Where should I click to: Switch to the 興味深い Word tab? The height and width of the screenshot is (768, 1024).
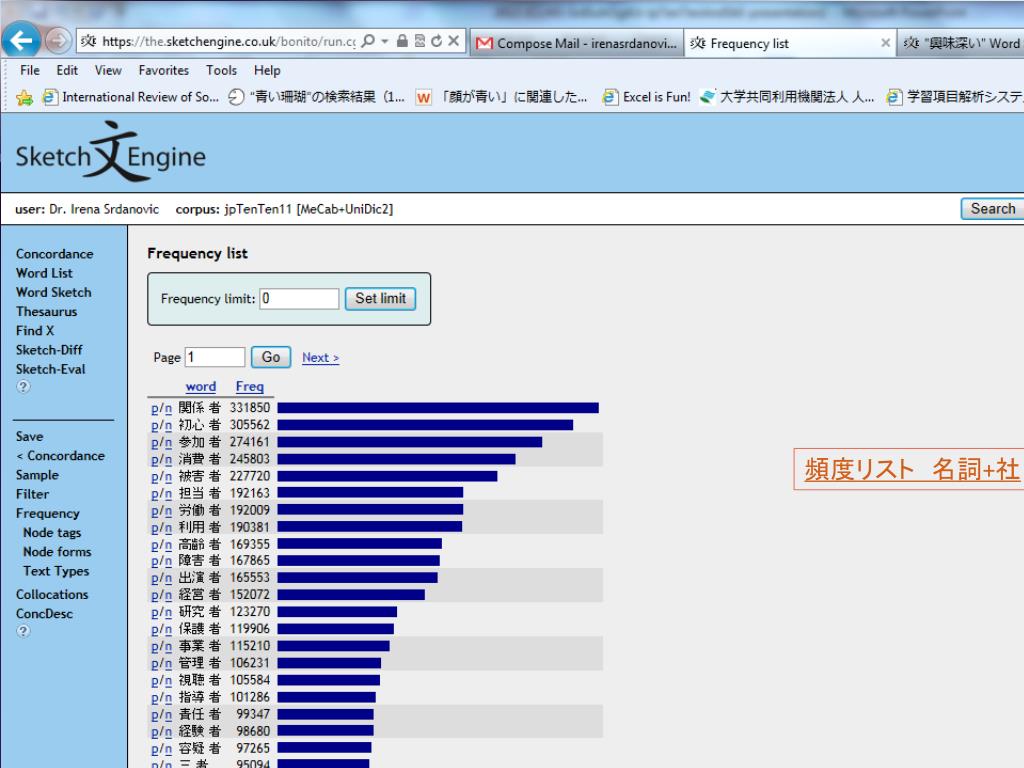(x=961, y=43)
